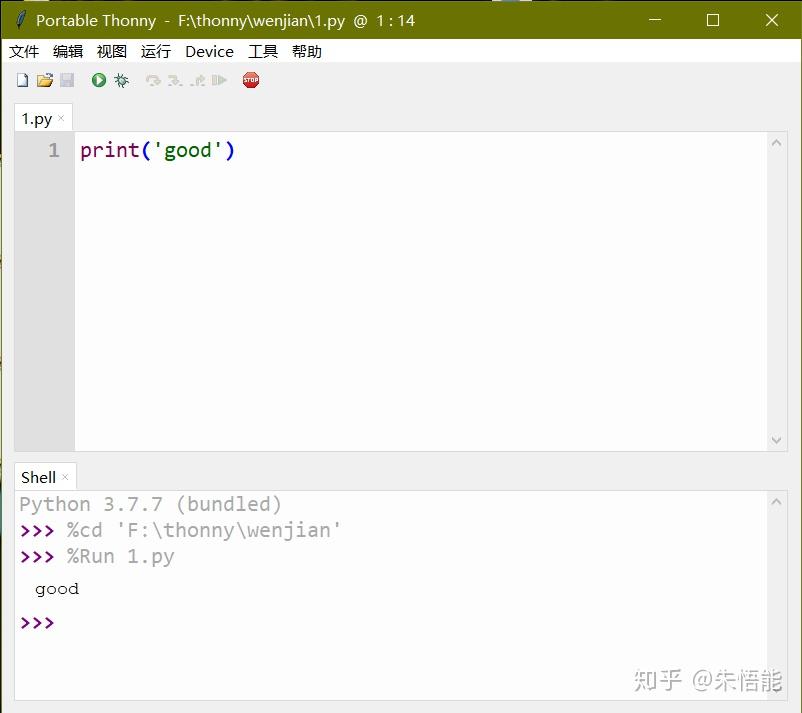Open the 运行 menu
Viewport: 802px width, 713px height.
pos(156,52)
